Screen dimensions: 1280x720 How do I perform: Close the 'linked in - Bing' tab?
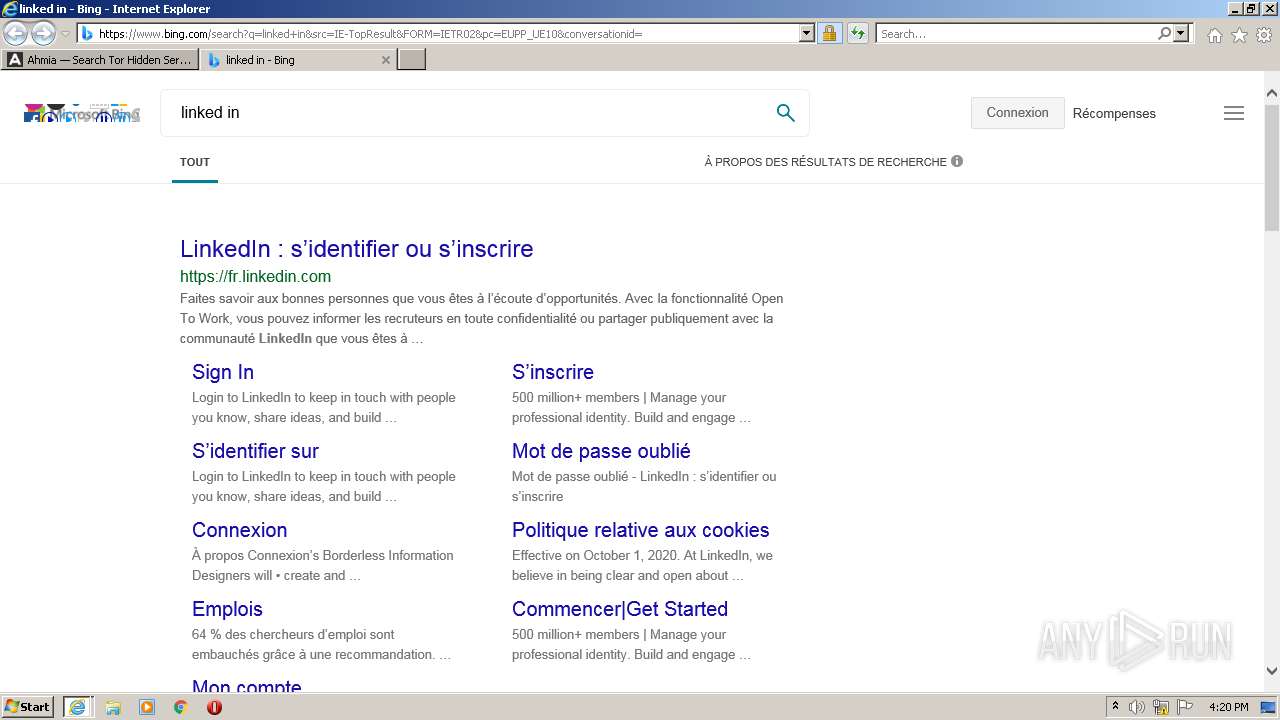pyautogui.click(x=386, y=60)
